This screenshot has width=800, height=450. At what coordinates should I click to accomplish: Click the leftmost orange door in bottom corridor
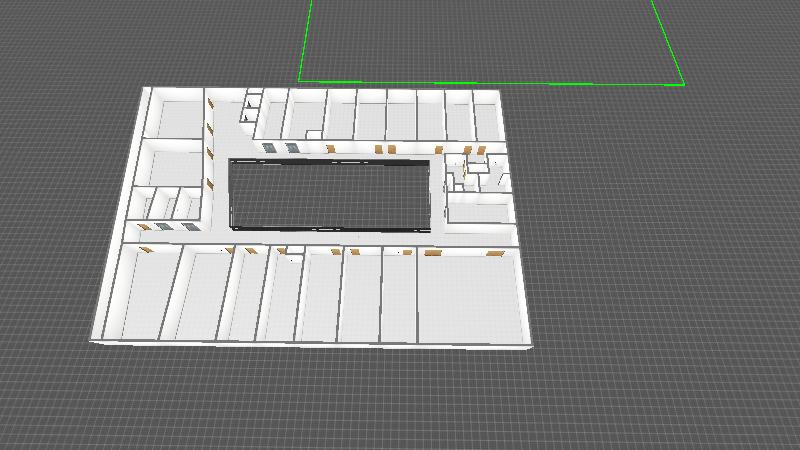pos(146,250)
